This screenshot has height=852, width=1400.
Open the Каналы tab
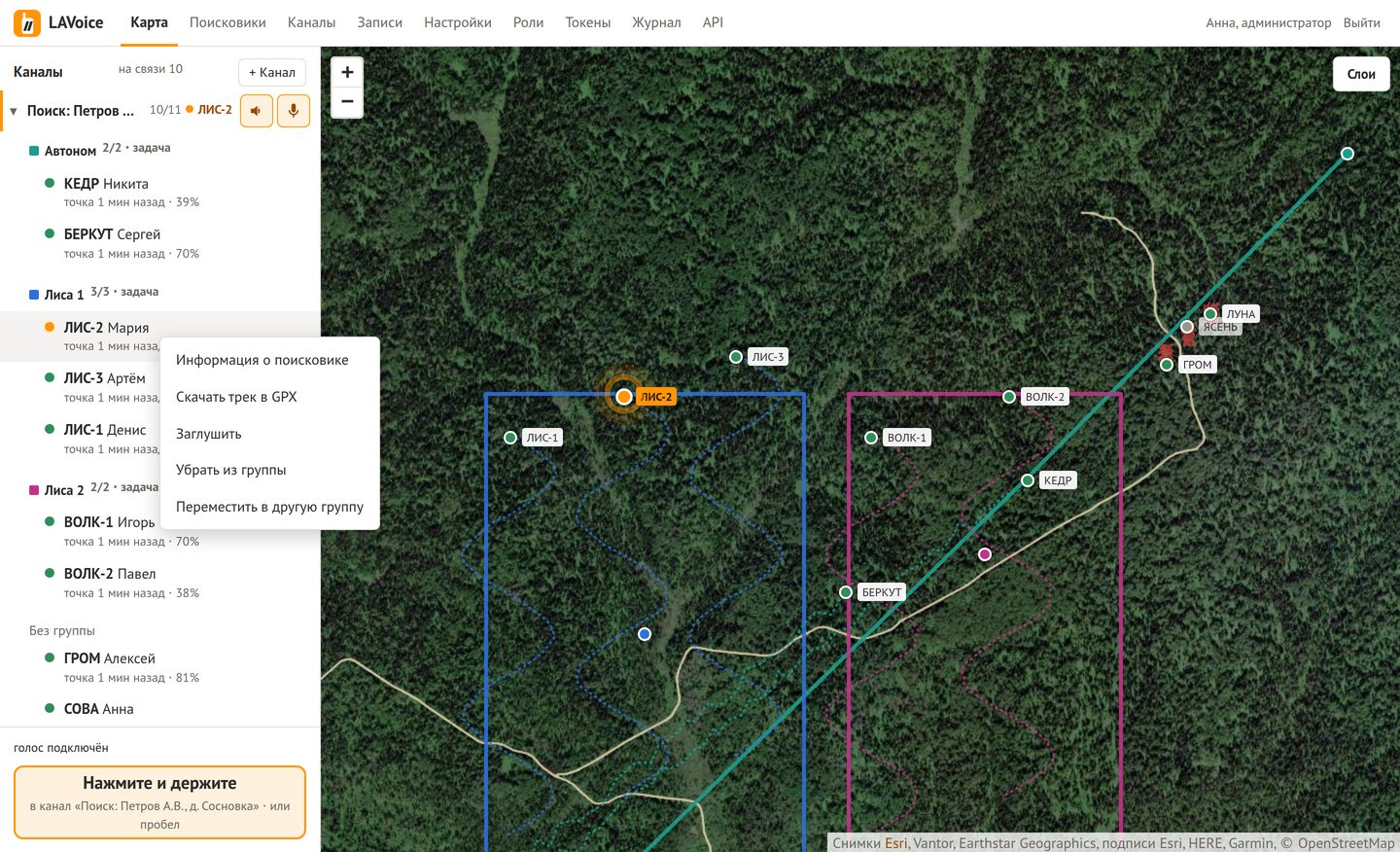point(311,22)
